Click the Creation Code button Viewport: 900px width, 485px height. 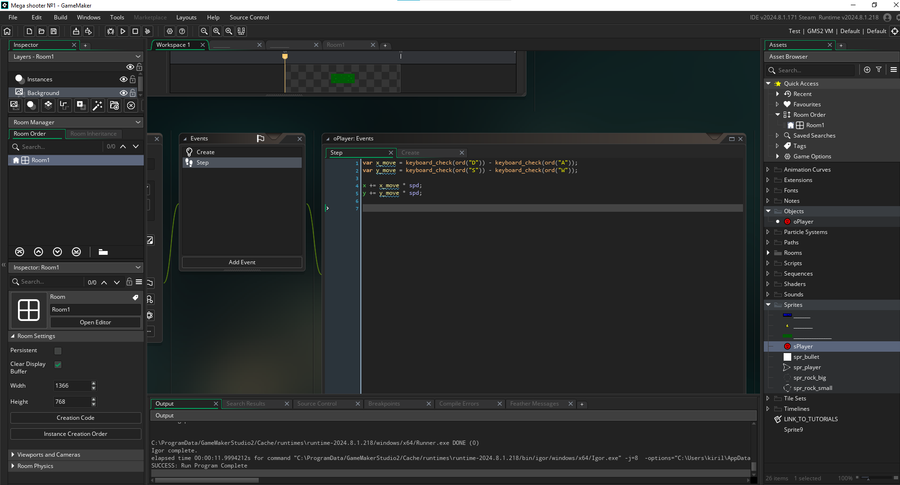(75, 418)
